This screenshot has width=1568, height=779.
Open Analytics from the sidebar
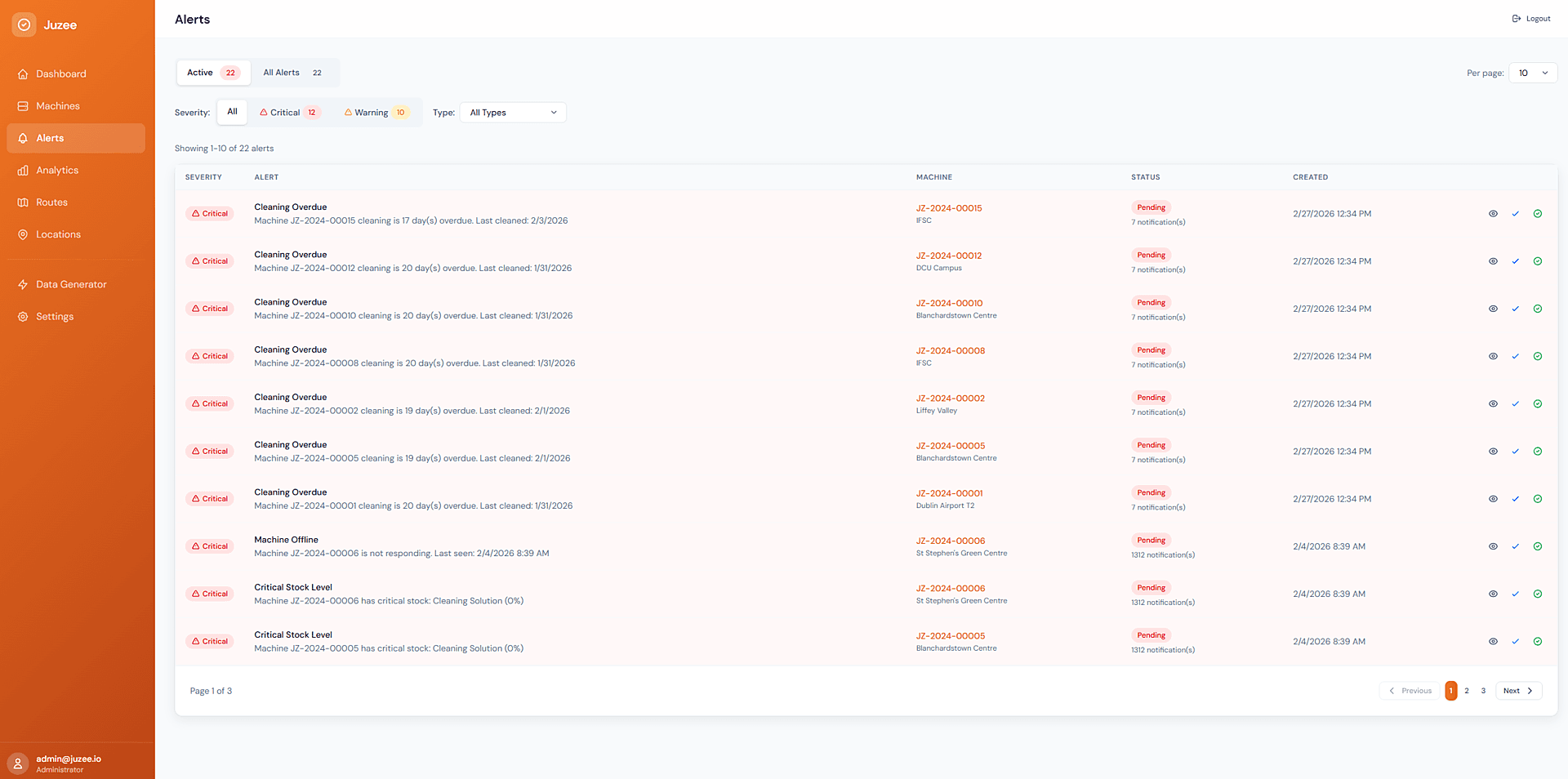click(57, 170)
